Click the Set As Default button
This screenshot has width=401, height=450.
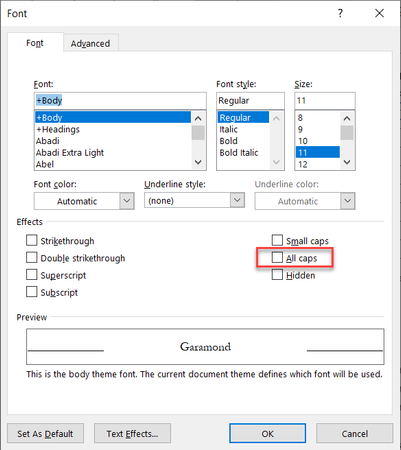45,433
